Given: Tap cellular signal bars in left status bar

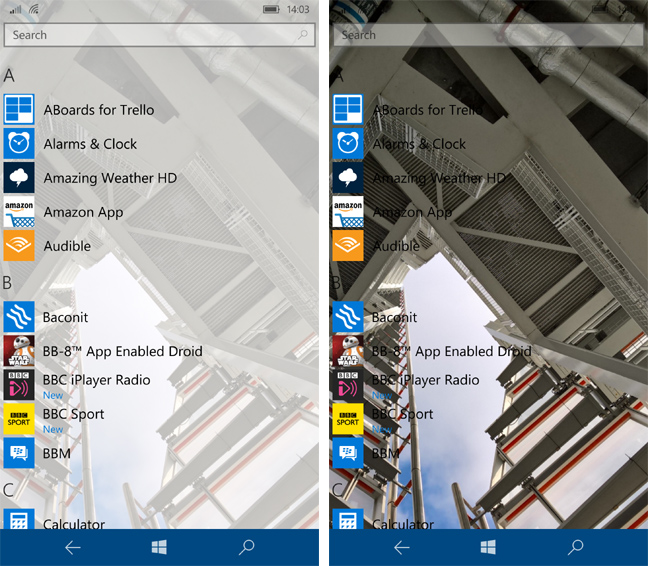Looking at the screenshot, I should (x=16, y=9).
